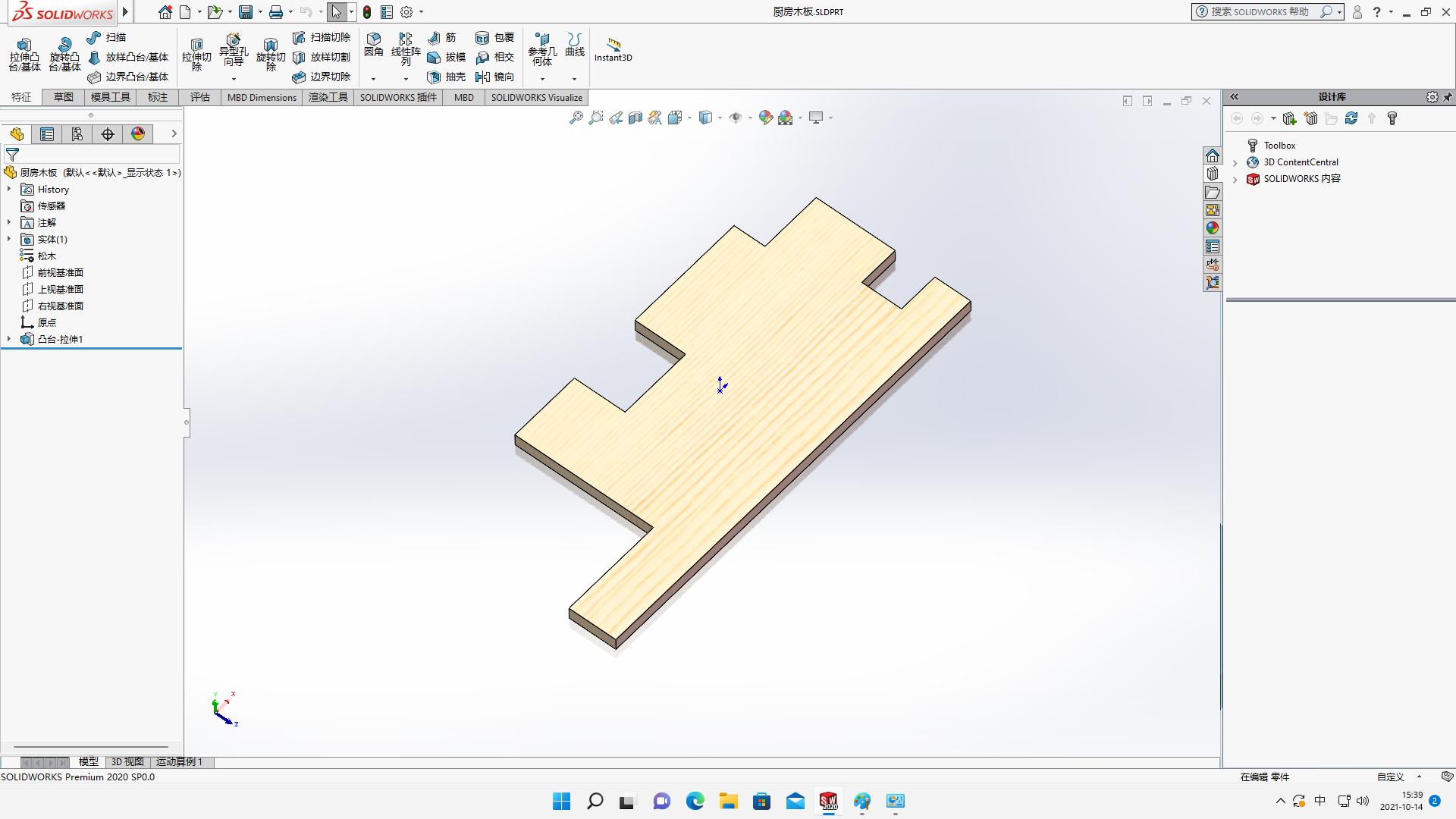Expand the 实体(1) folder

pos(9,239)
